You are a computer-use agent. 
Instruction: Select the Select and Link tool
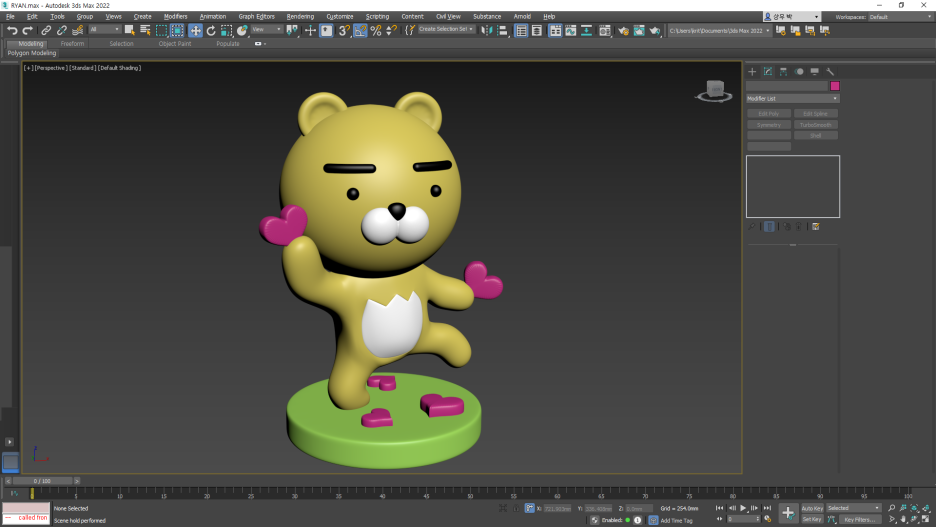46,30
